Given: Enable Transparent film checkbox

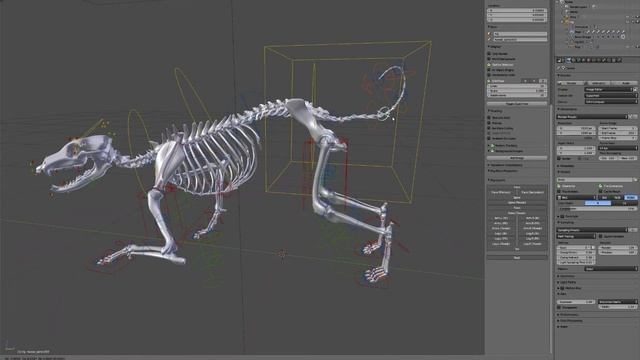Looking at the screenshot, I should pyautogui.click(x=559, y=307).
